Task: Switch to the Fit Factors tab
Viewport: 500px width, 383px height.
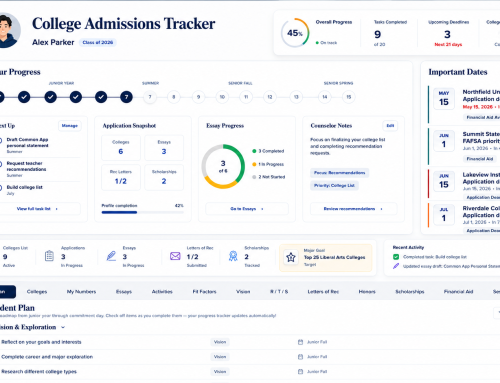Action: (x=204, y=292)
